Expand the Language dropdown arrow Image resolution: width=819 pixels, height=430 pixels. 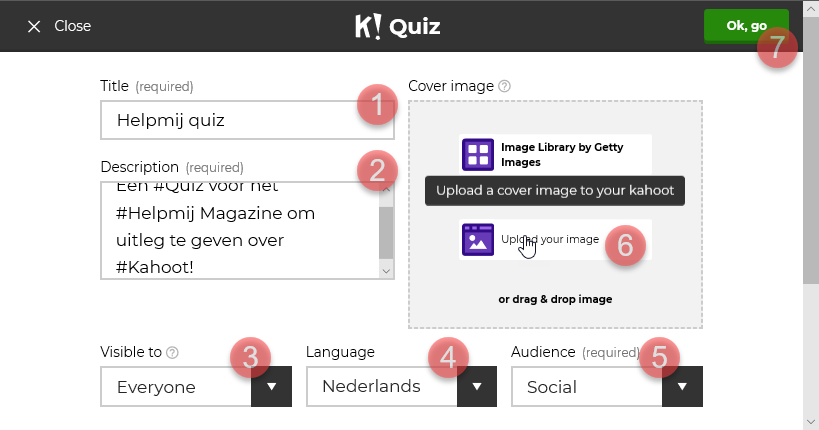tap(477, 387)
